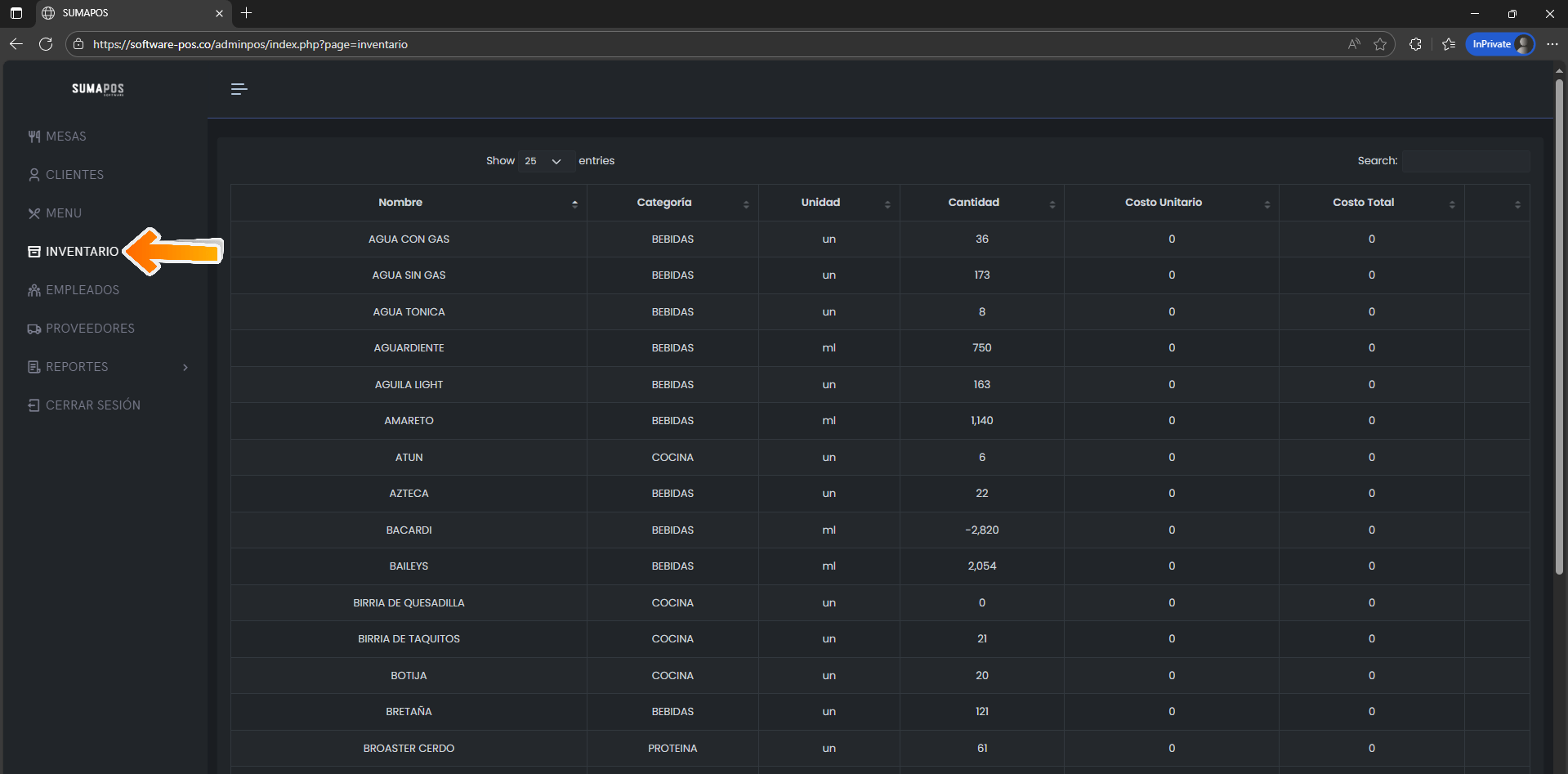Click CERRAR SESIÓN to log out

click(92, 405)
